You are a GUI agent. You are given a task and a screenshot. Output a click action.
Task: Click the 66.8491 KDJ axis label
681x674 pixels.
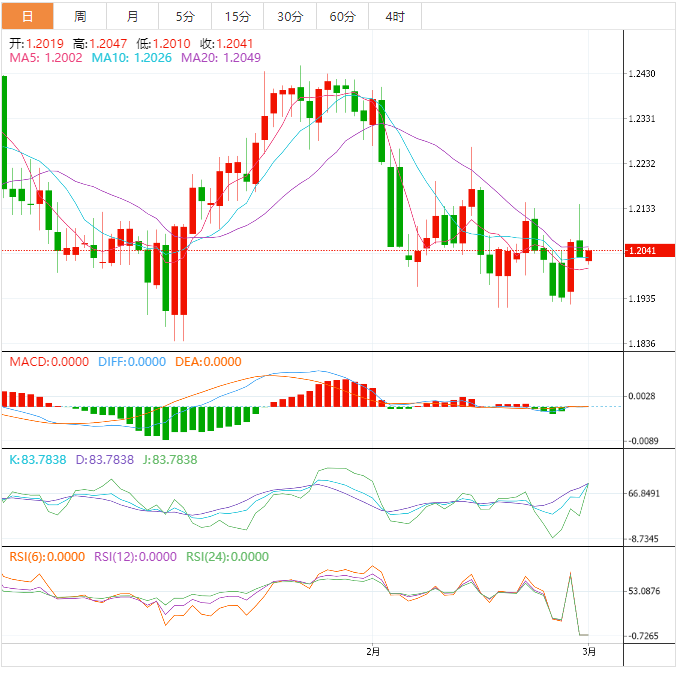point(644,493)
